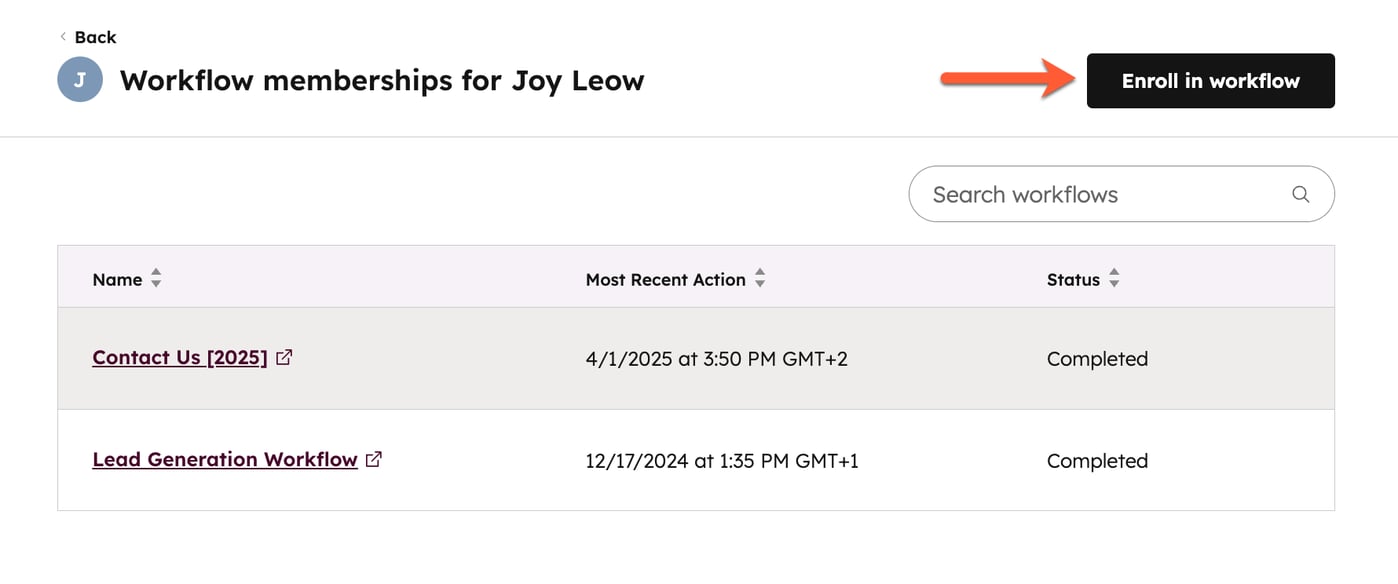Click Joy Leow's circular avatar icon

79,80
